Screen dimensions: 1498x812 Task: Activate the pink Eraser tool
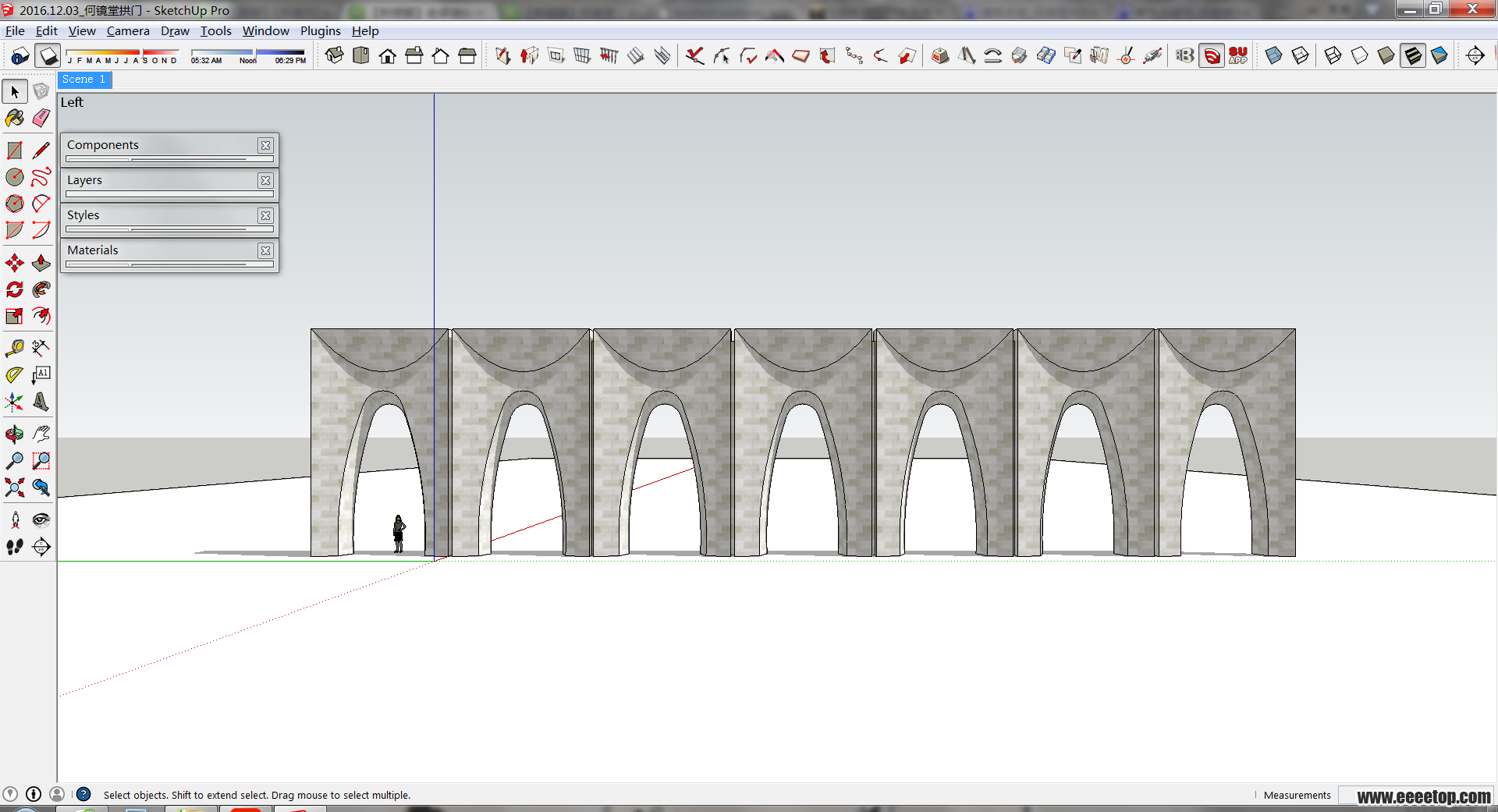[x=41, y=118]
